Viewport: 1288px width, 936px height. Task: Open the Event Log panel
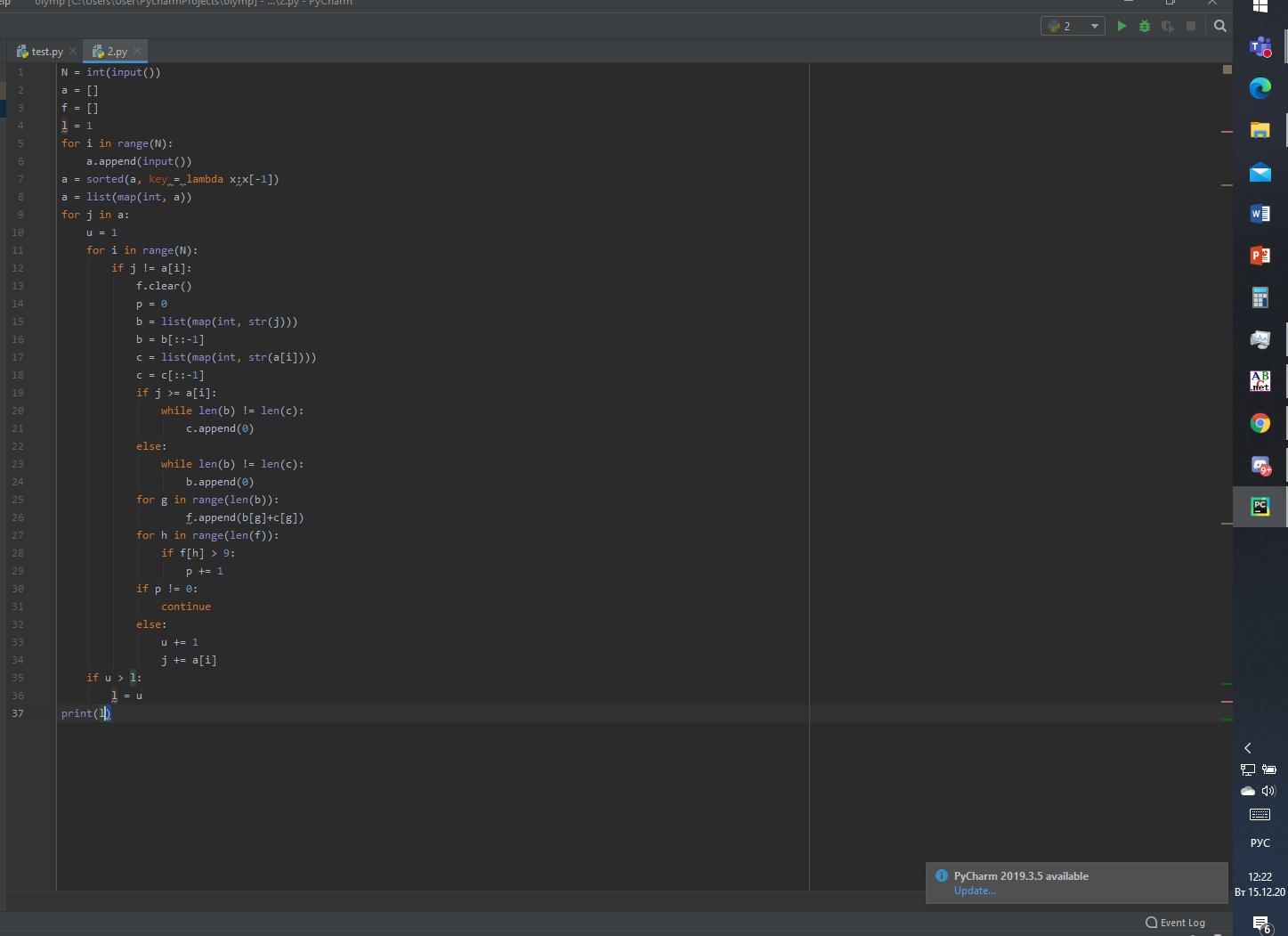pyautogui.click(x=1175, y=923)
